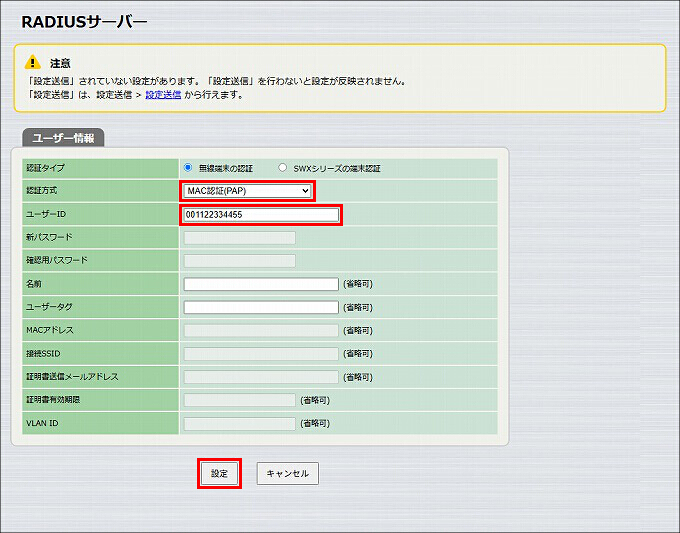
Task: Select the SWXシリーズの端末認証 radio button
Action: tap(283, 167)
